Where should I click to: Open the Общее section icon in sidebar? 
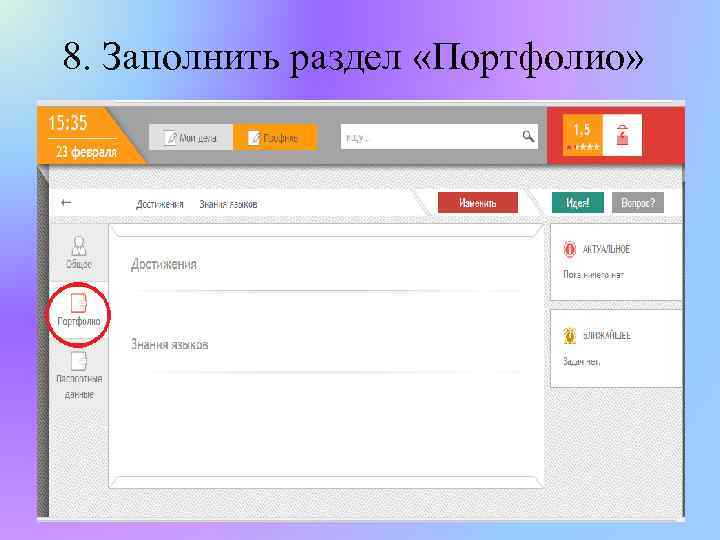[79, 247]
